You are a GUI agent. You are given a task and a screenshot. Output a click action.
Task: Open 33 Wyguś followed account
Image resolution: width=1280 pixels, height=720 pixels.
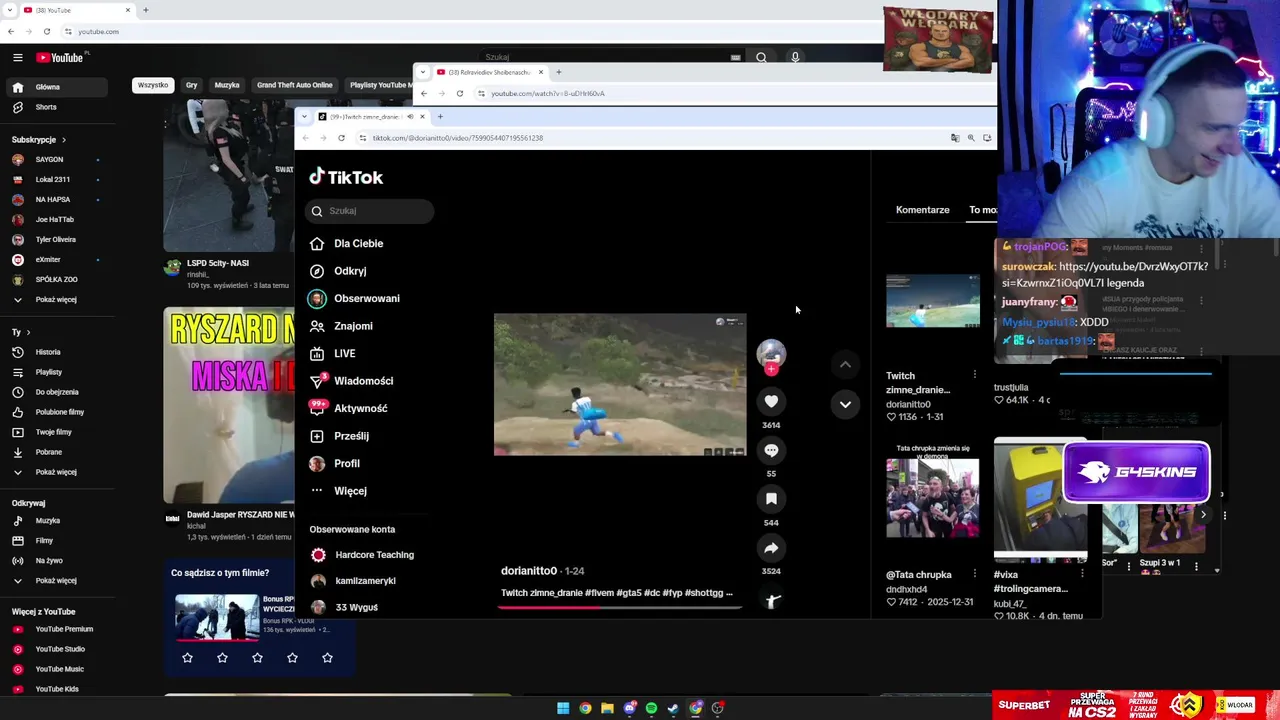point(344,607)
